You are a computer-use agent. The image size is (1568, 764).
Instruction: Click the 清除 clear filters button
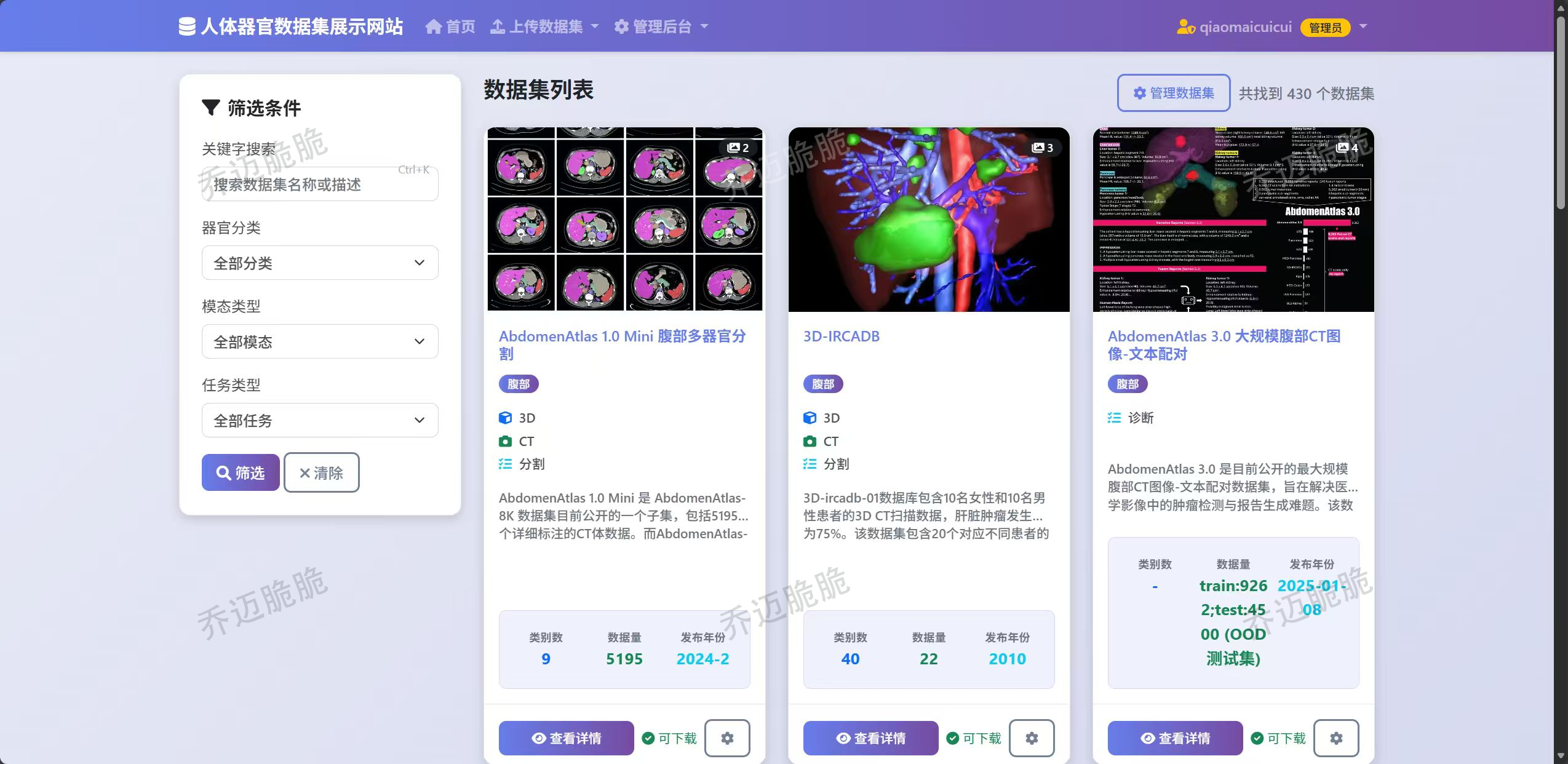(x=321, y=472)
